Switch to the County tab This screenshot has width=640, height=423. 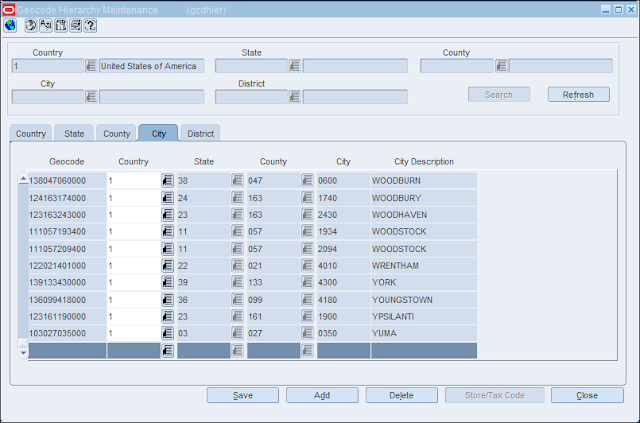(x=116, y=134)
